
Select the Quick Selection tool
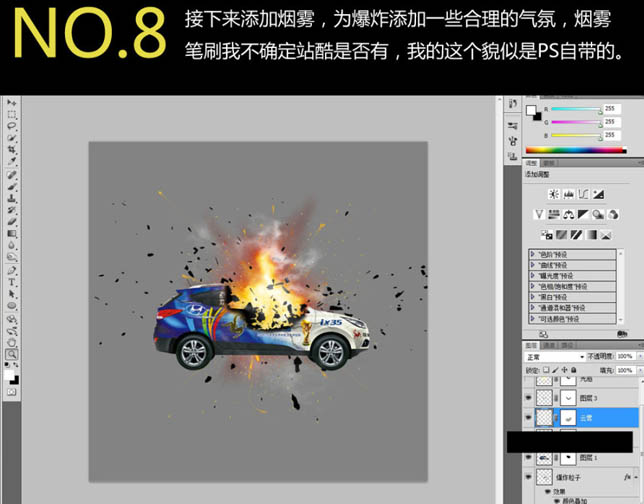12,138
